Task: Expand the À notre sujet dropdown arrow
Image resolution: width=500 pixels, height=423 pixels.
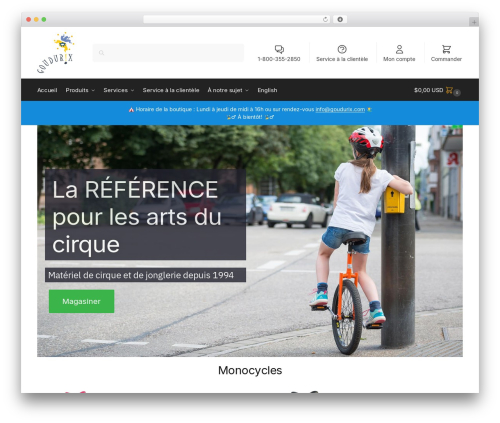Action: tap(247, 90)
